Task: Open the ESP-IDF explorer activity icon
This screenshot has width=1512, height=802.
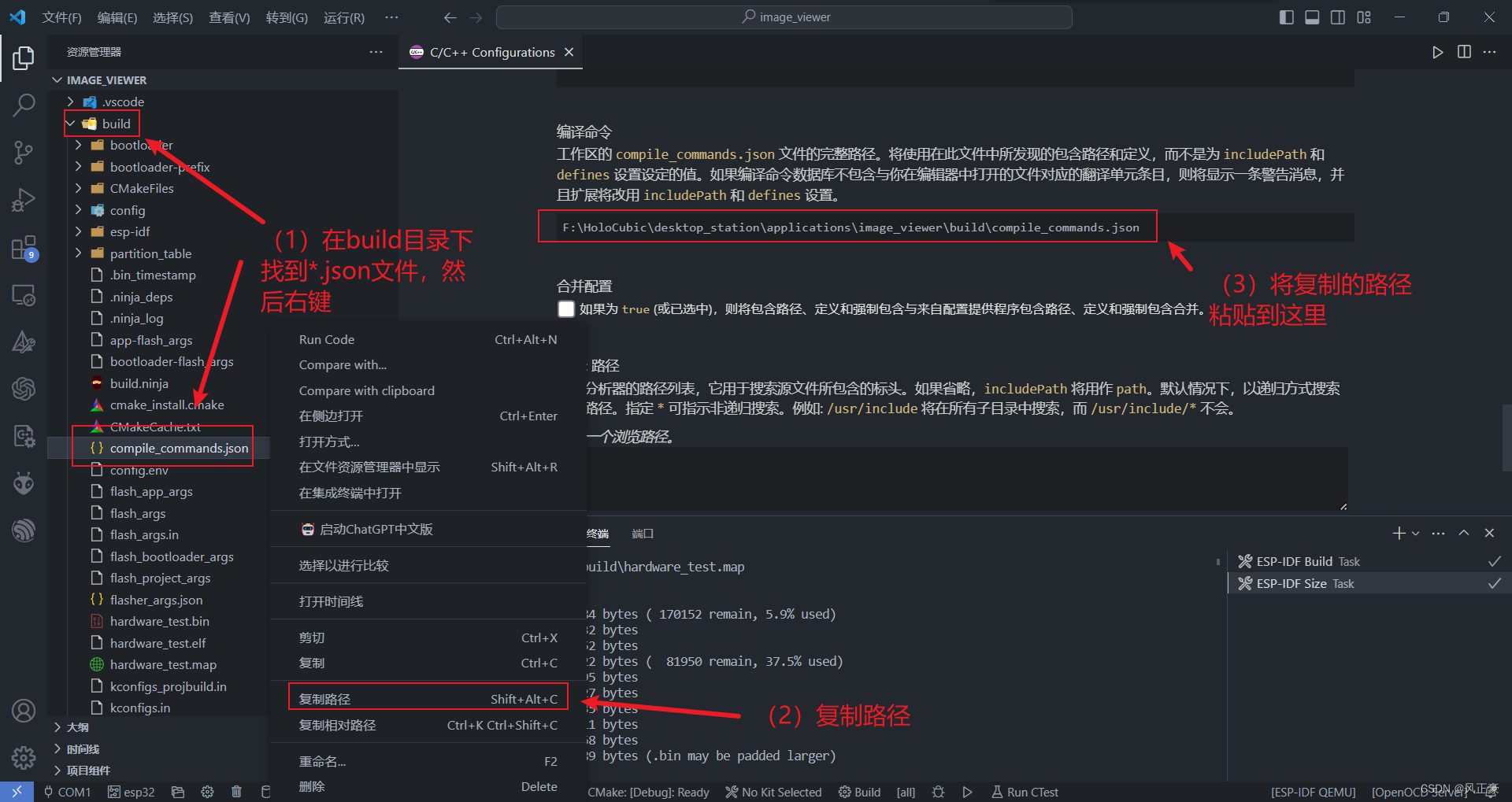Action: point(24,530)
